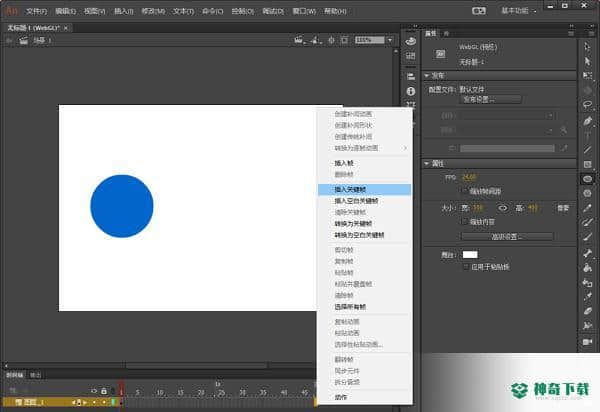Choose 选择所有帧 from context menu
Viewport: 600px width, 412px height.
coord(365,307)
